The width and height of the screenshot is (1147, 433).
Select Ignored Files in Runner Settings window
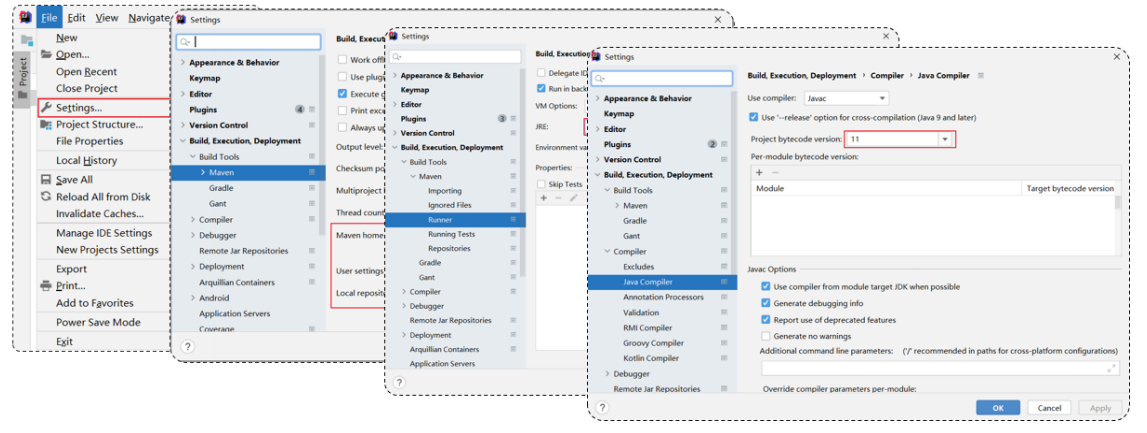pos(450,205)
